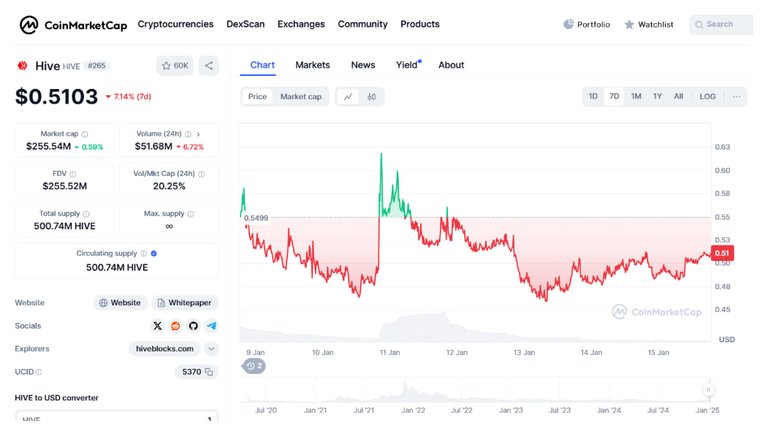
Task: Expand Volume (24h) arrow
Action: (198, 134)
